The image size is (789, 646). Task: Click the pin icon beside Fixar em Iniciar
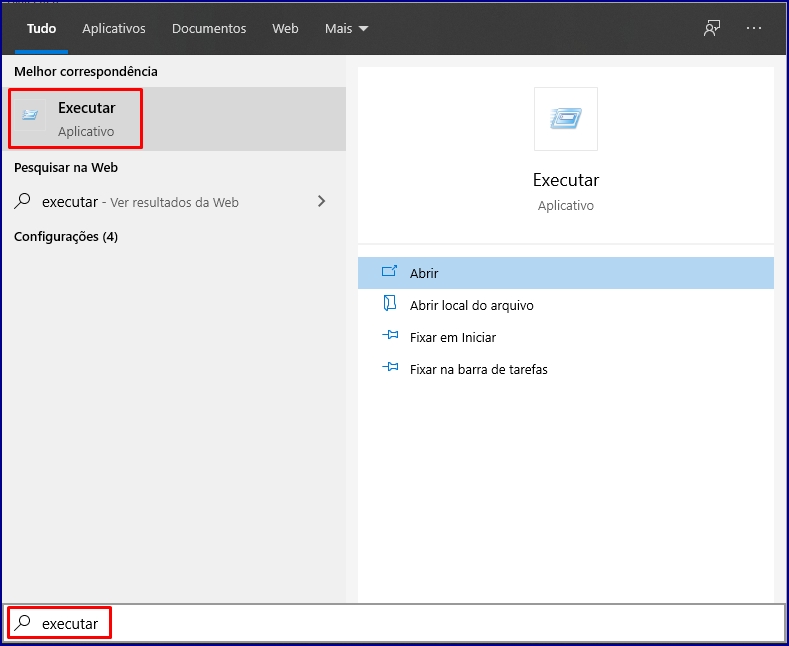pyautogui.click(x=390, y=337)
